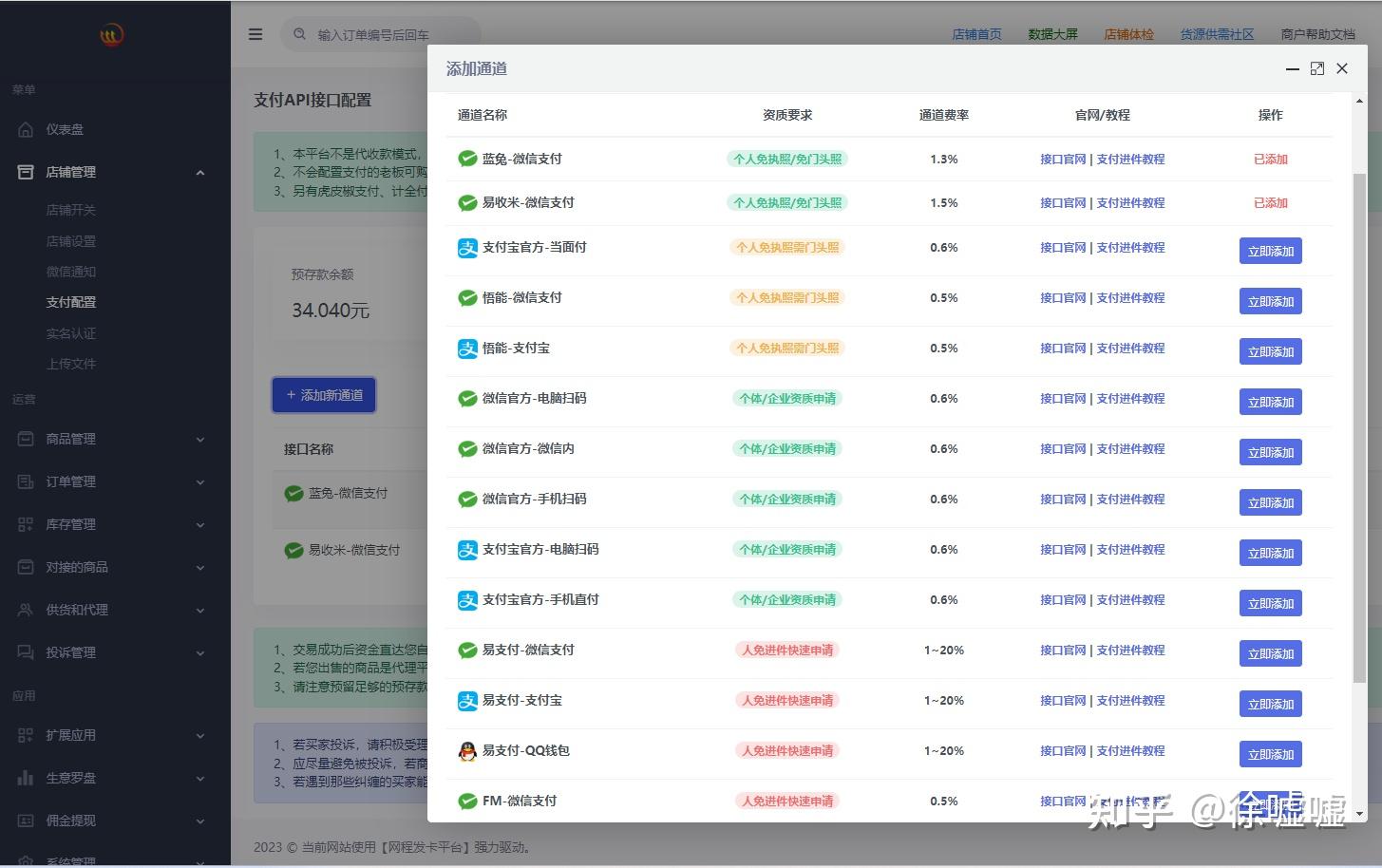Open the 店铺设置 submenu item
Viewport: 1382px width, 868px height.
click(x=71, y=241)
